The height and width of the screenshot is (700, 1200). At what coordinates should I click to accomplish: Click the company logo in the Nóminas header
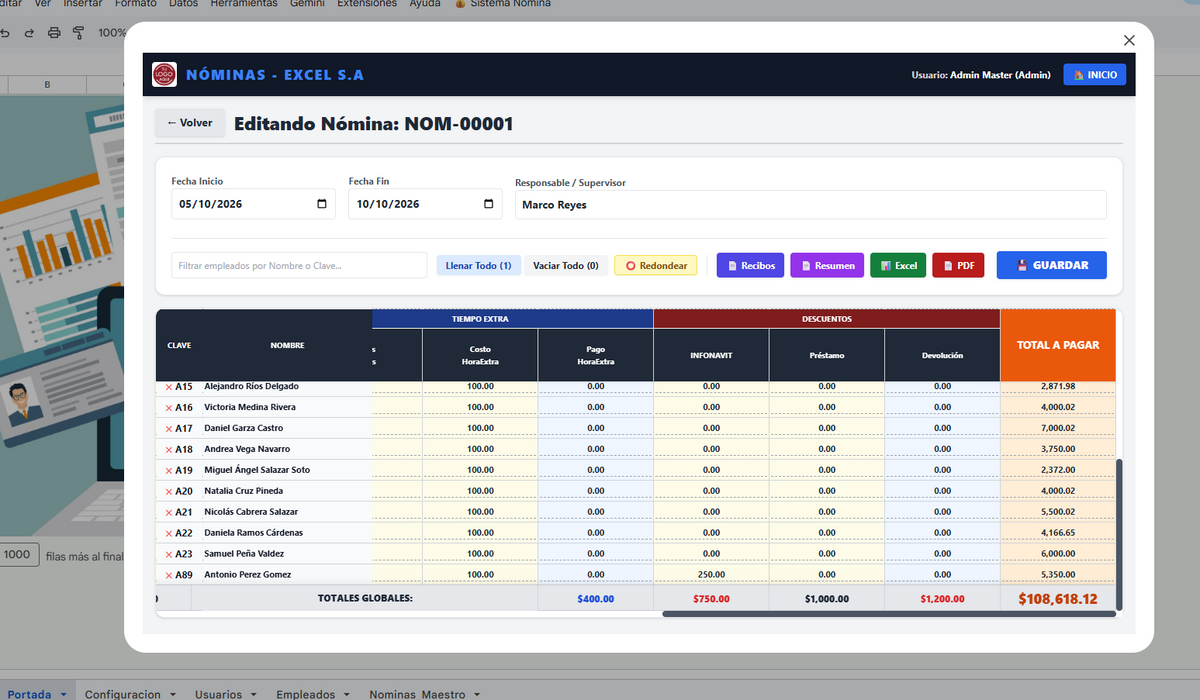coord(164,75)
